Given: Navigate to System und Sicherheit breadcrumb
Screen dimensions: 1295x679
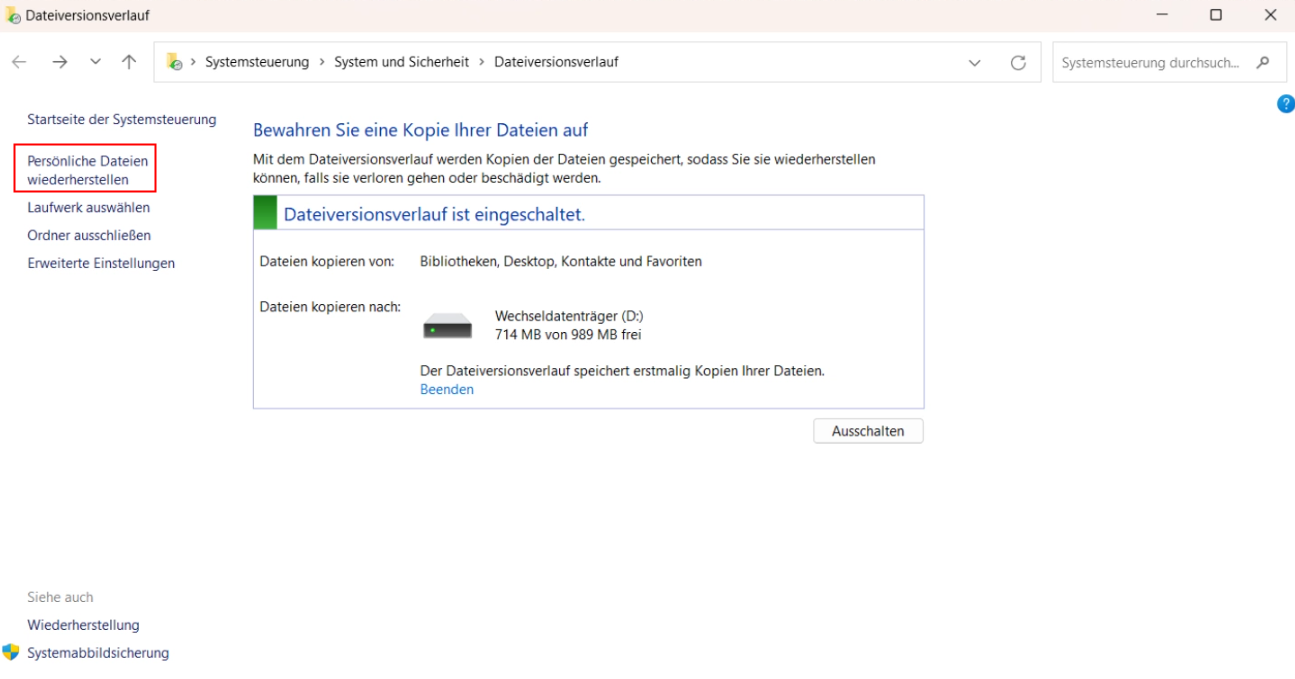Looking at the screenshot, I should (x=401, y=62).
